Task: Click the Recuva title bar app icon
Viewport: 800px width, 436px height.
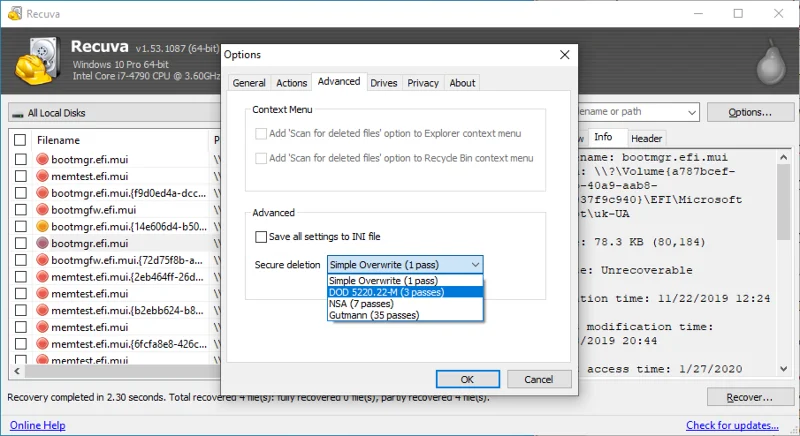Action: point(15,13)
